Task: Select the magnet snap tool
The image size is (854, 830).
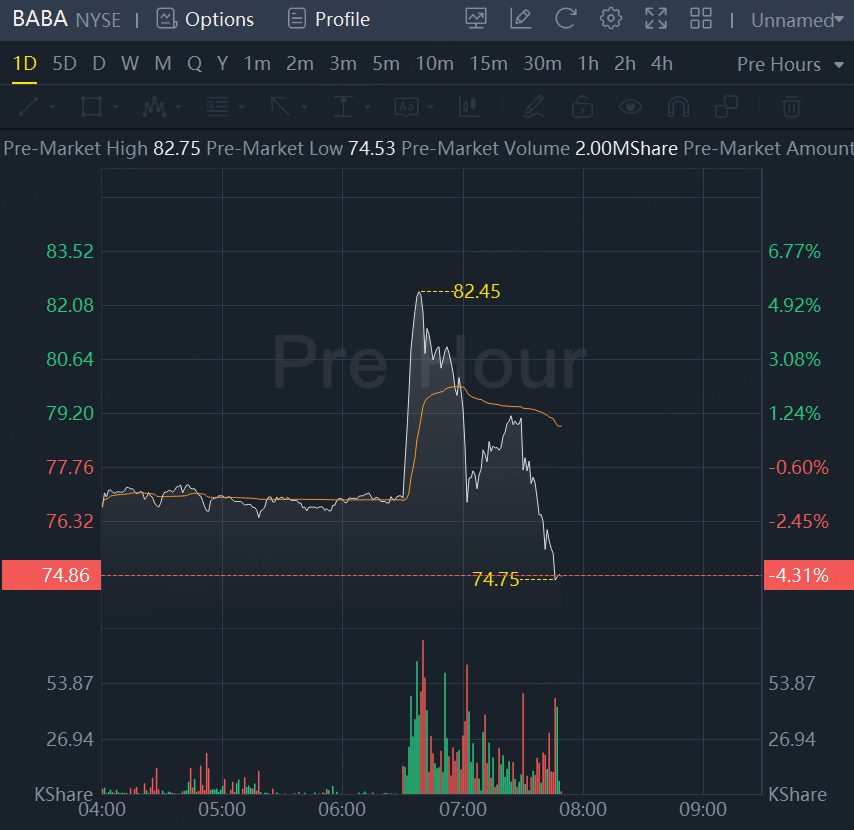Action: pyautogui.click(x=678, y=106)
